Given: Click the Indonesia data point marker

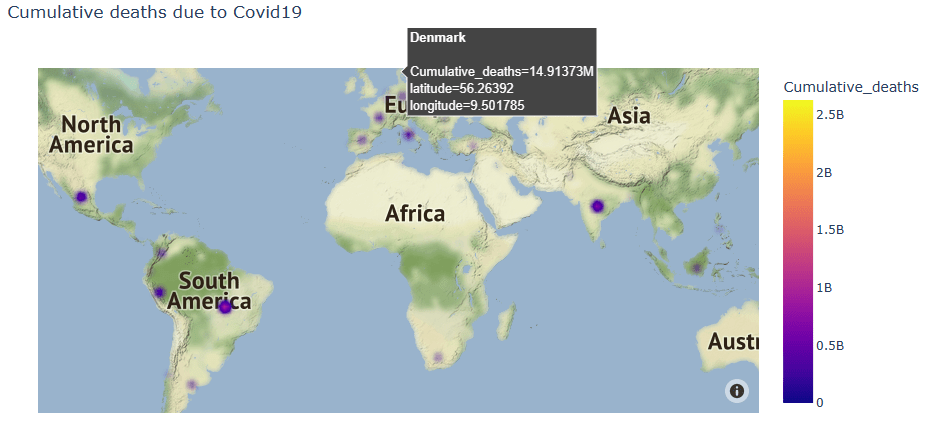Looking at the screenshot, I should 696,266.
